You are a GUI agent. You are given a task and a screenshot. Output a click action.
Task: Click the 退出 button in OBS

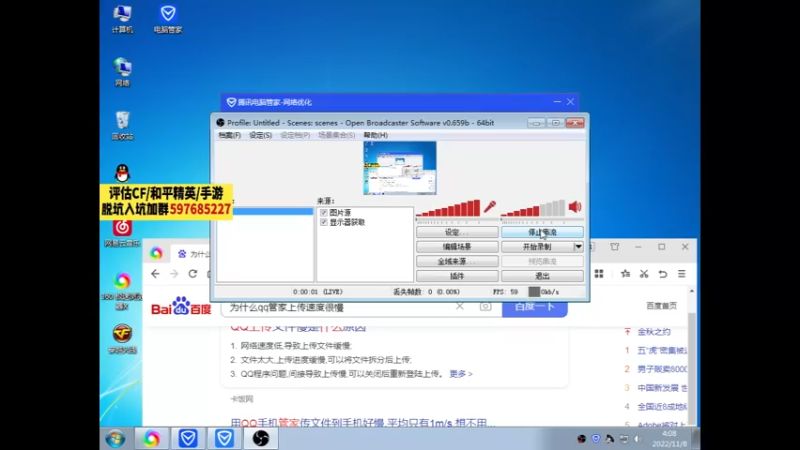tap(542, 276)
